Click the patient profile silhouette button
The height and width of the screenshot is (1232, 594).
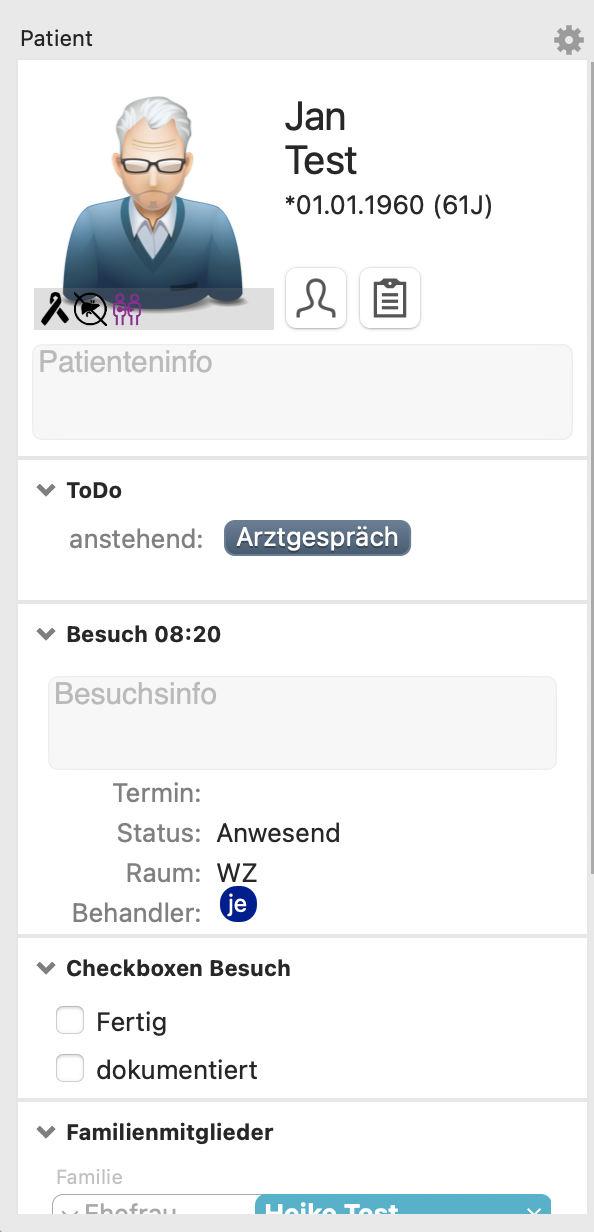(316, 298)
